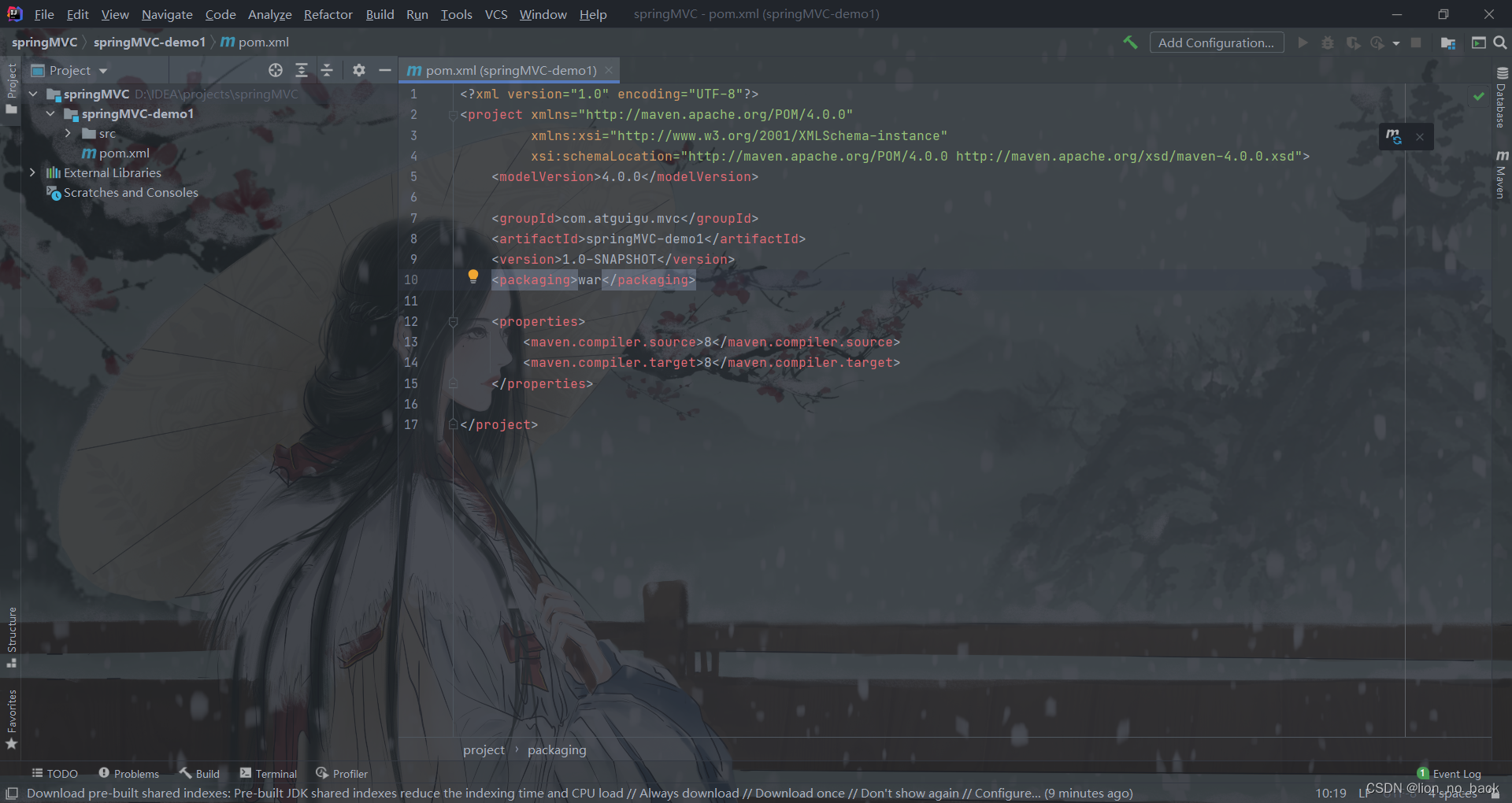Click springMVC in the navigation breadcrumb

(x=45, y=43)
